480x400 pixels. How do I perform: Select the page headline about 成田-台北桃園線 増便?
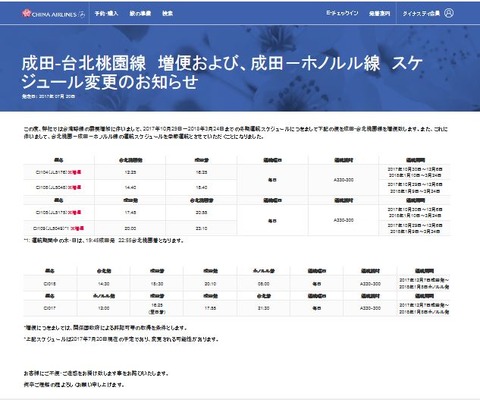point(222,73)
